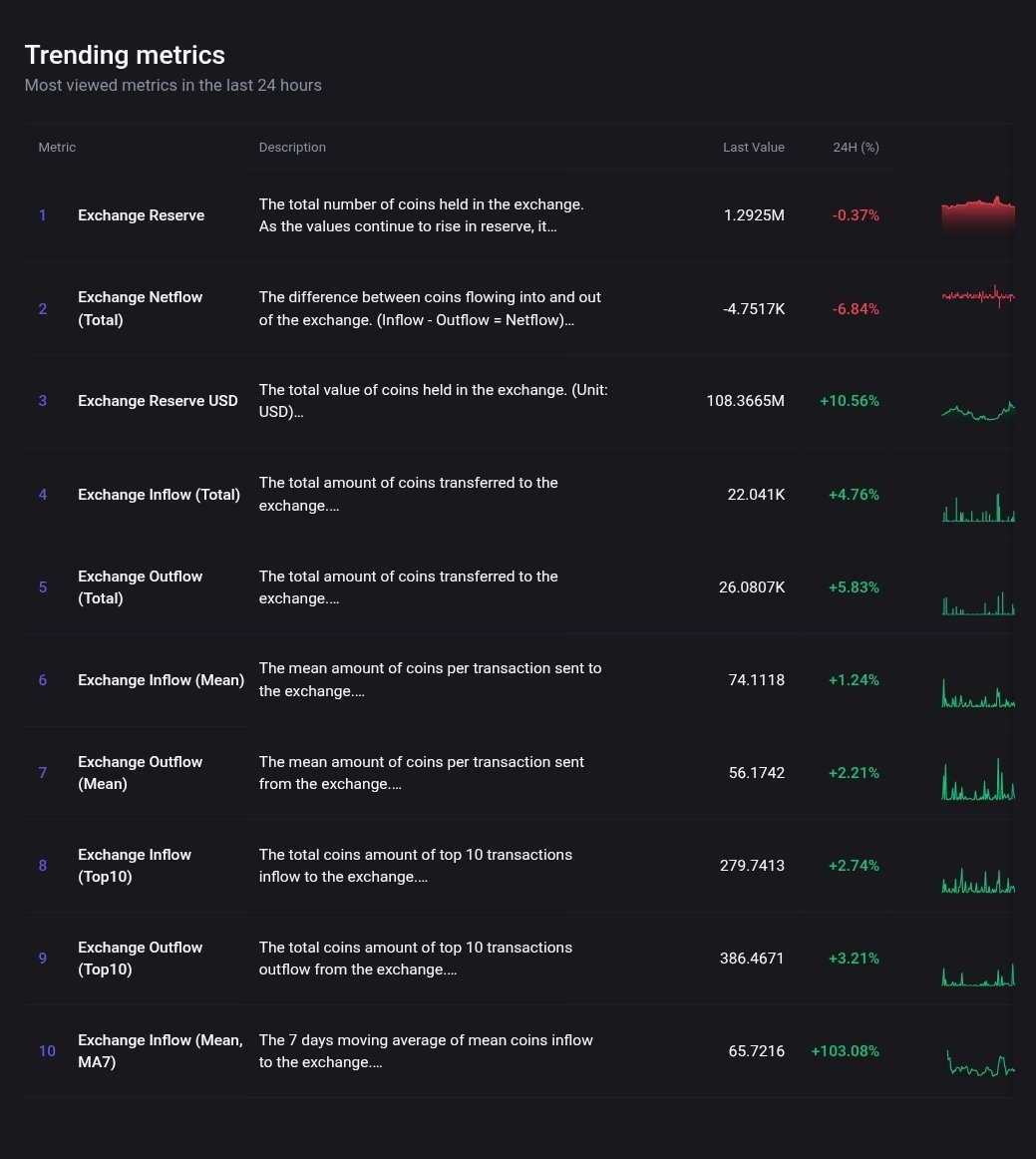The image size is (1036, 1159).
Task: Click the Last Value column header
Action: click(753, 148)
